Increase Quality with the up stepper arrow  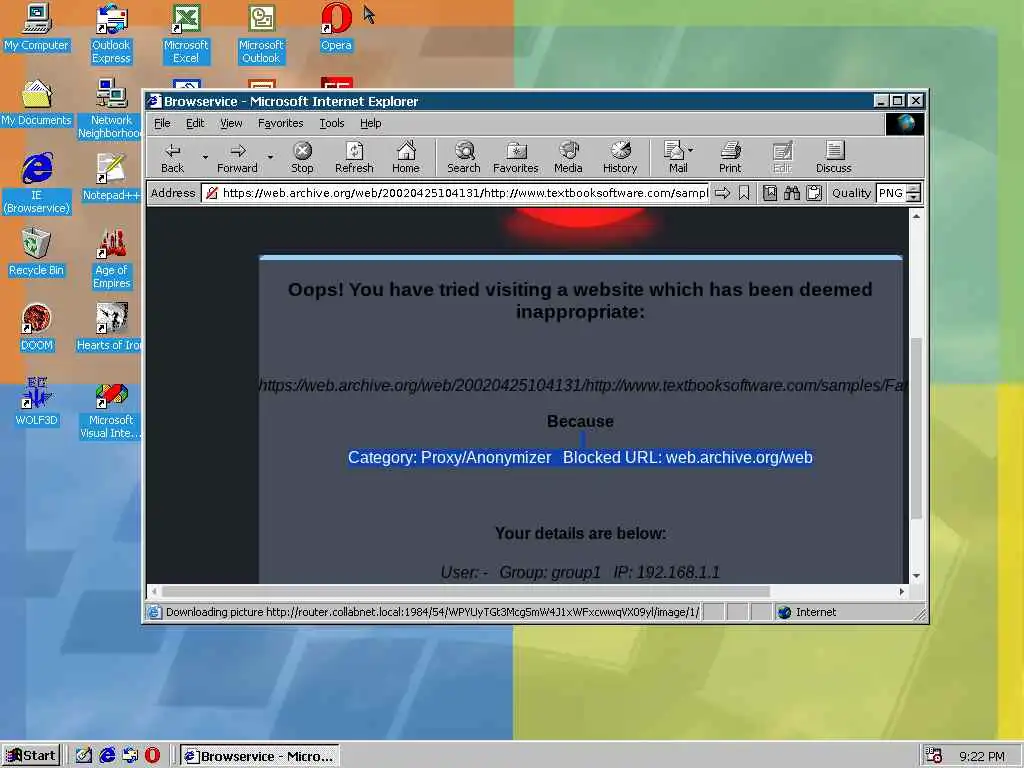tap(914, 189)
